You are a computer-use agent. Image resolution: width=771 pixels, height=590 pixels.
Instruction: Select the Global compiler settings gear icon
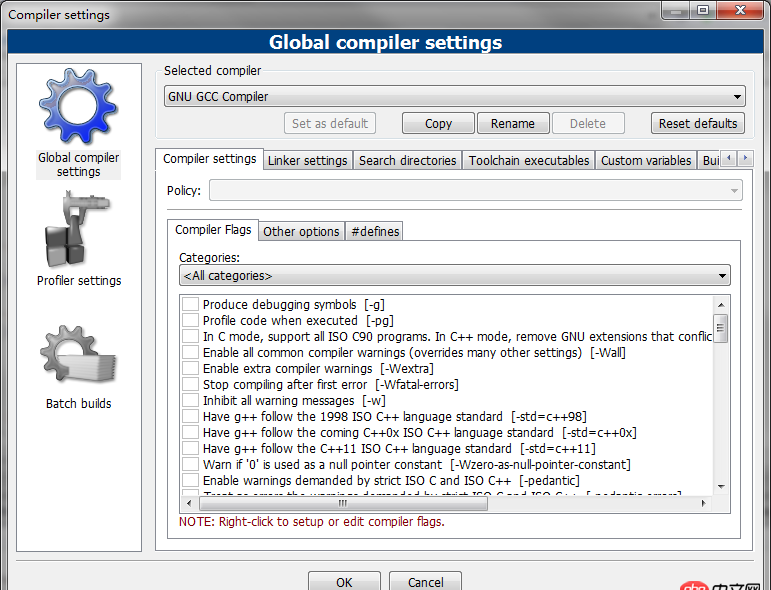click(x=78, y=106)
